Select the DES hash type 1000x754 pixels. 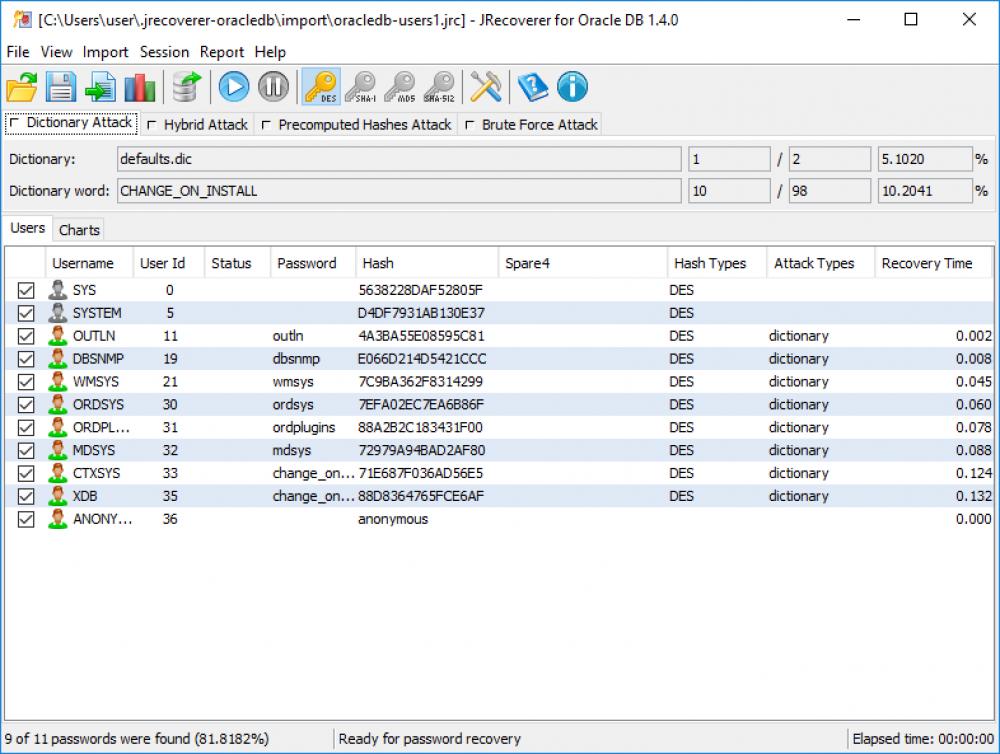pyautogui.click(x=321, y=87)
